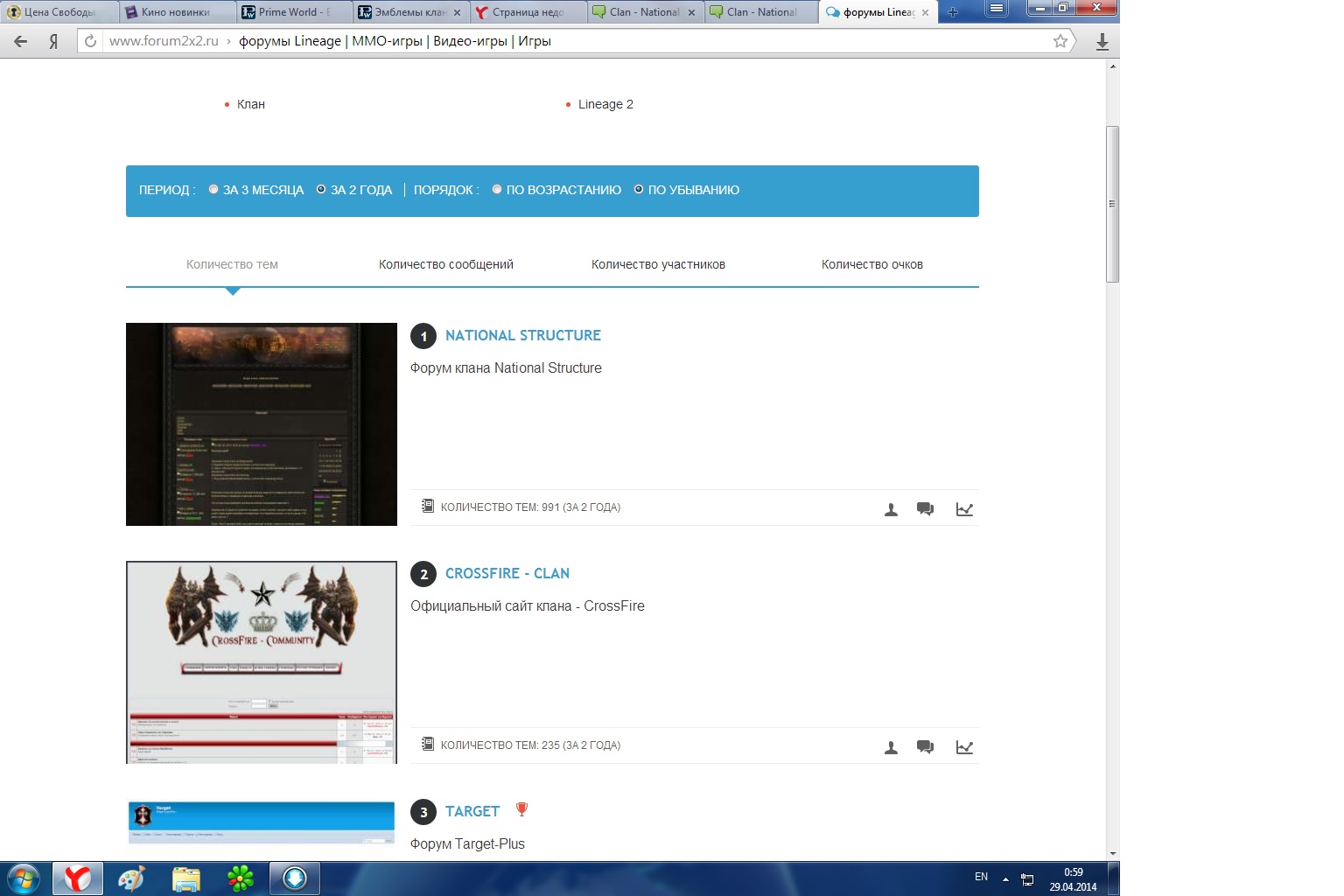Open the browser settings menu icon

pyautogui.click(x=997, y=8)
